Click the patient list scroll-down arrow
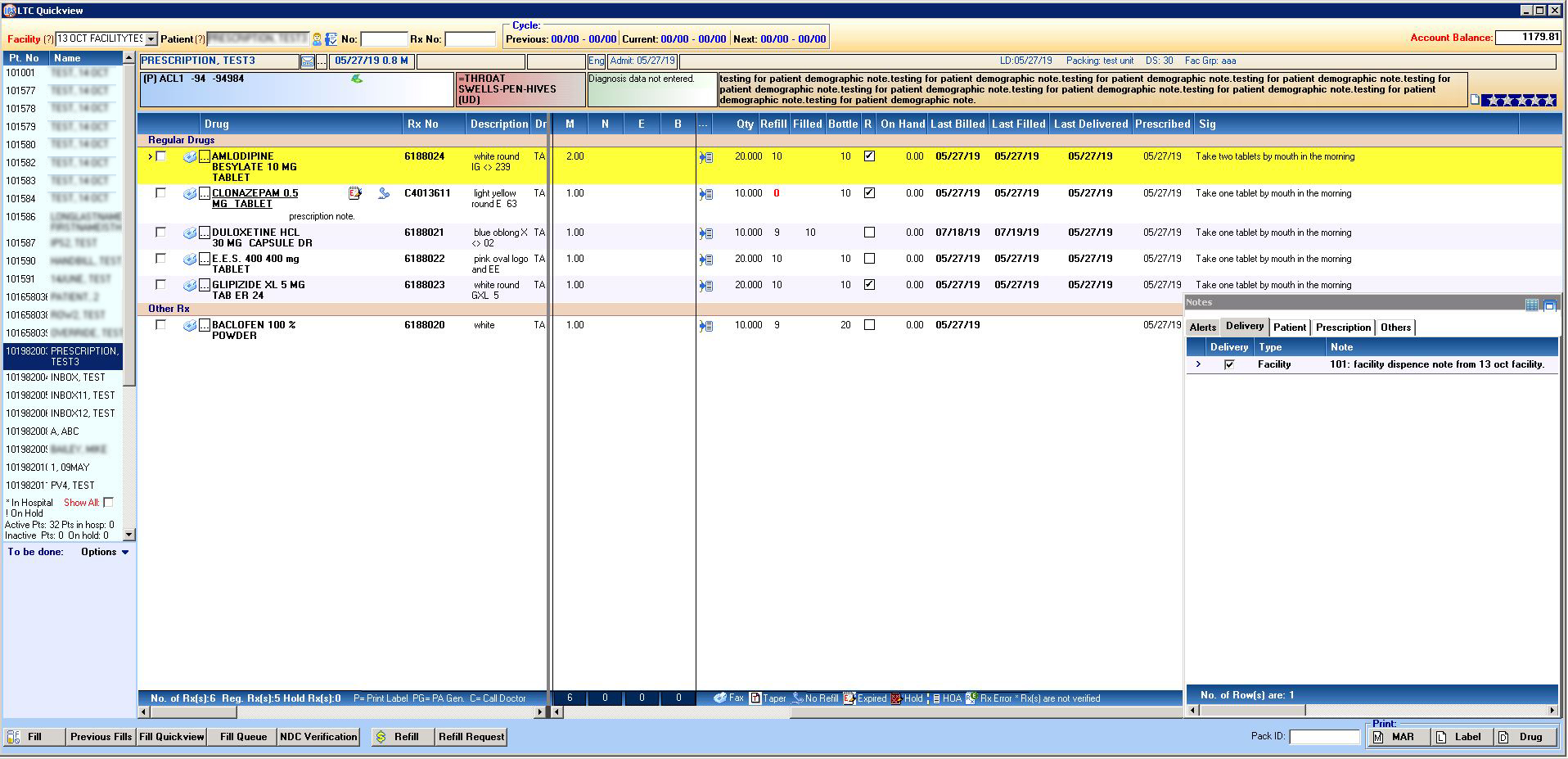The width and height of the screenshot is (1568, 759). (128, 535)
